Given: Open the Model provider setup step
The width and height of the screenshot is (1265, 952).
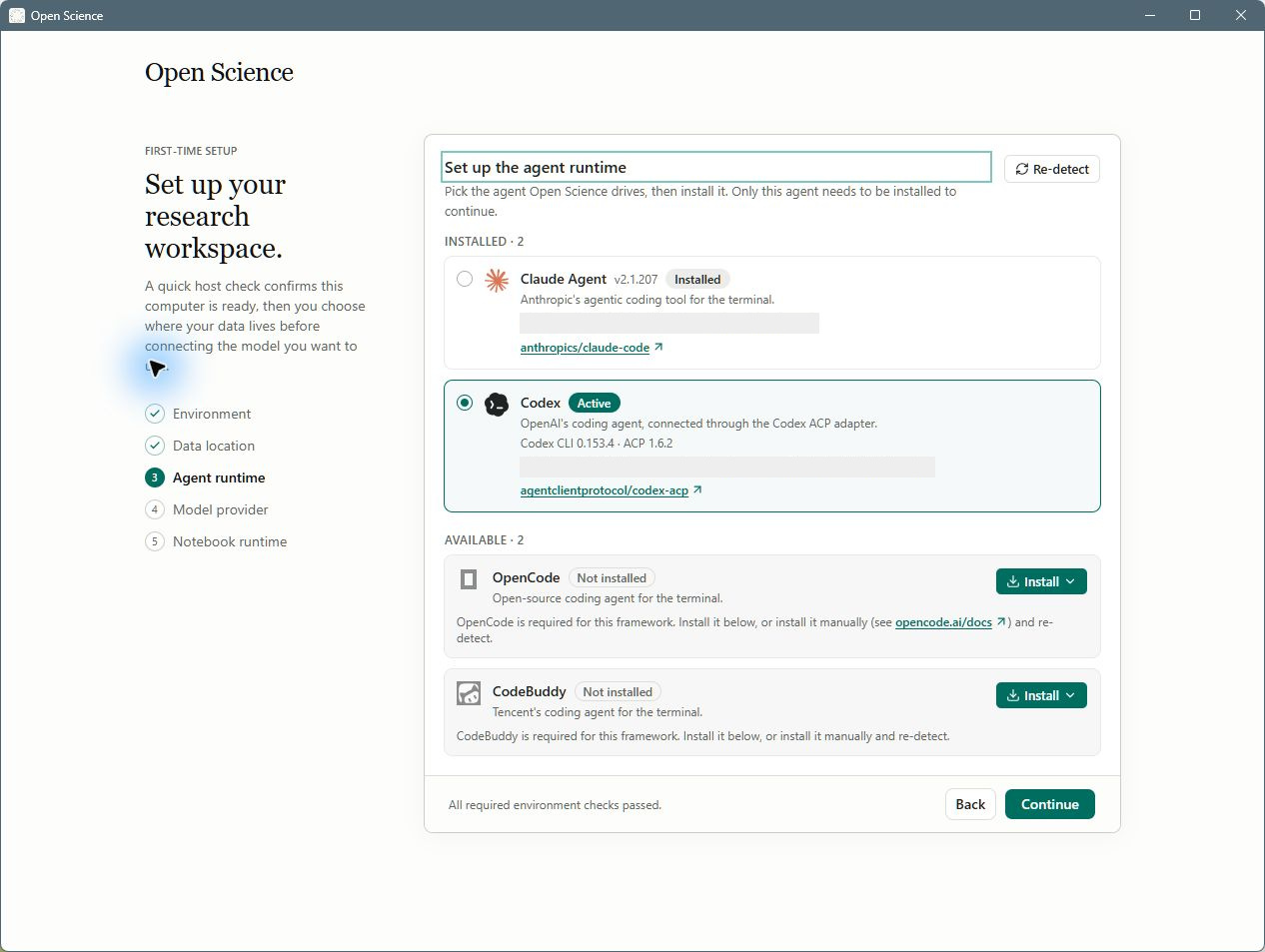Looking at the screenshot, I should click(x=207, y=509).
